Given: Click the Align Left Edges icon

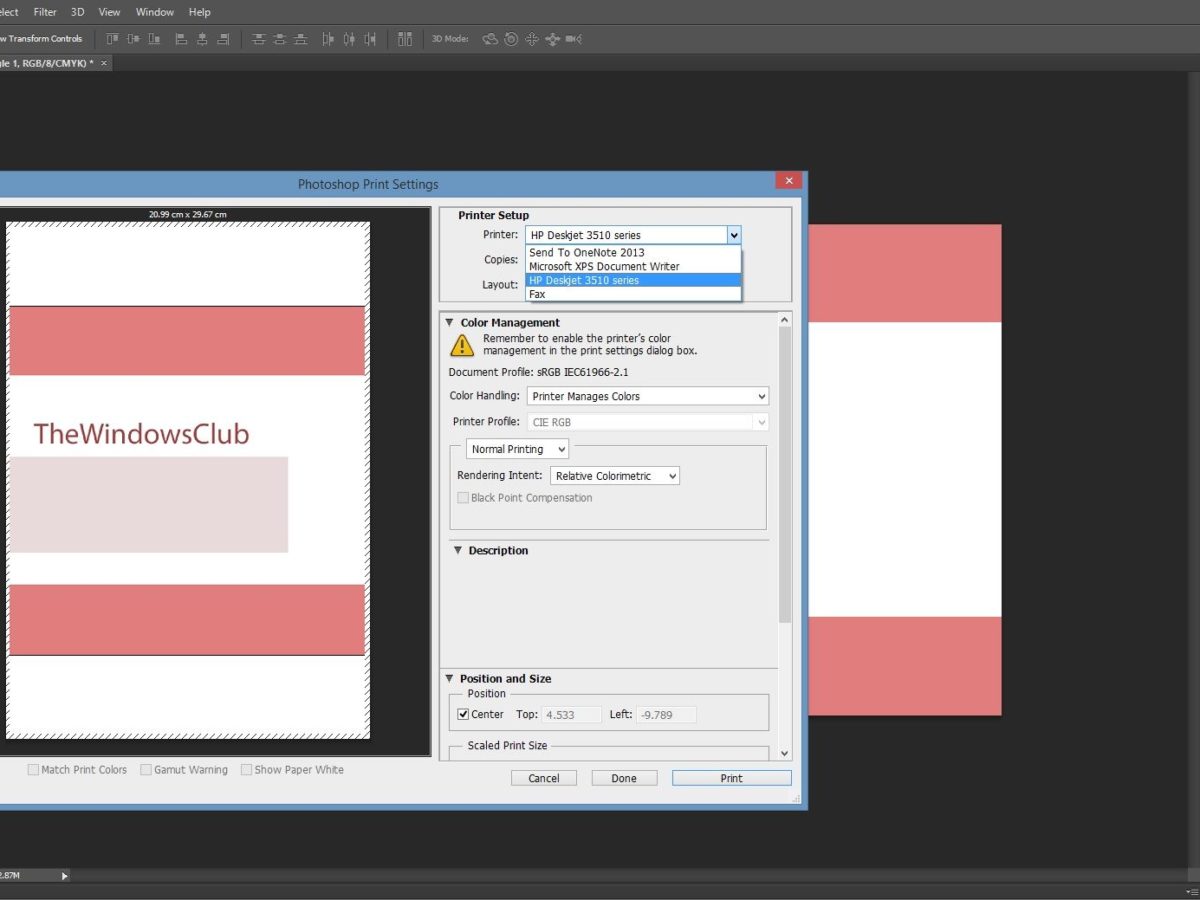Looking at the screenshot, I should coord(181,39).
